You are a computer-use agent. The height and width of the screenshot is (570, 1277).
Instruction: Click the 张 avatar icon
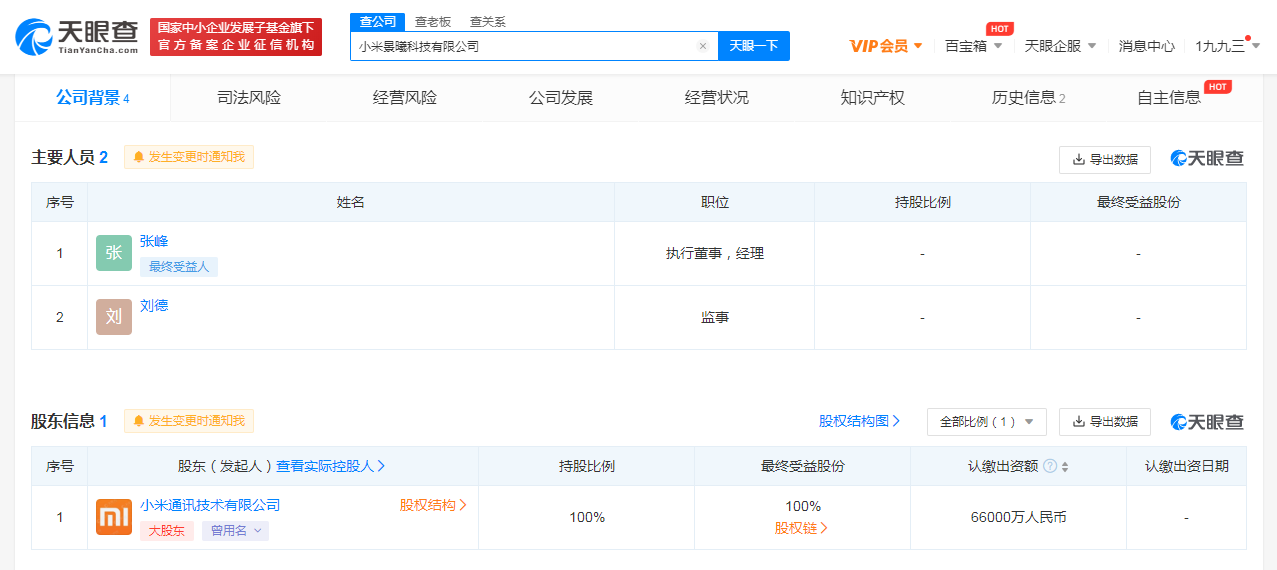pos(114,253)
